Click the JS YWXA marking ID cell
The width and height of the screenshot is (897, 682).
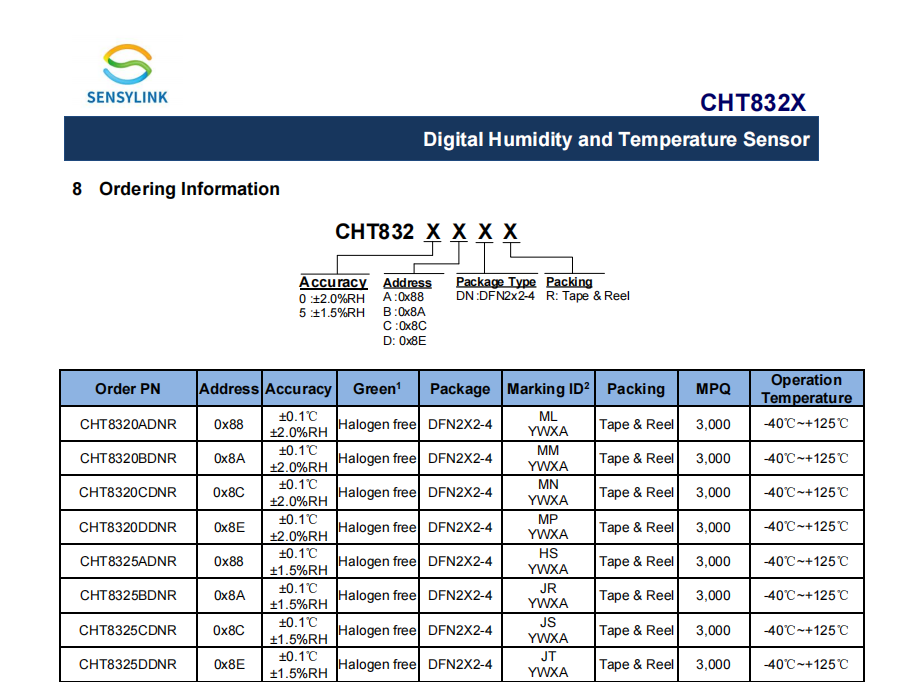click(547, 630)
